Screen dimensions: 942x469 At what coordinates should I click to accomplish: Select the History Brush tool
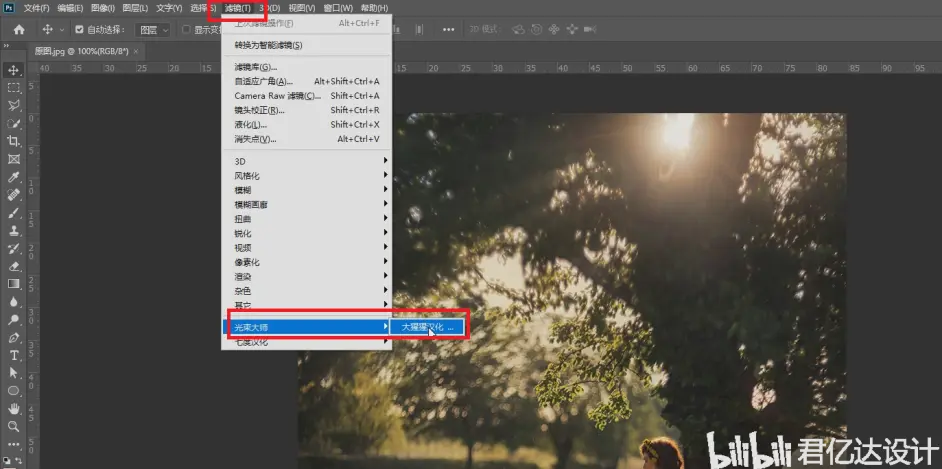(13, 249)
